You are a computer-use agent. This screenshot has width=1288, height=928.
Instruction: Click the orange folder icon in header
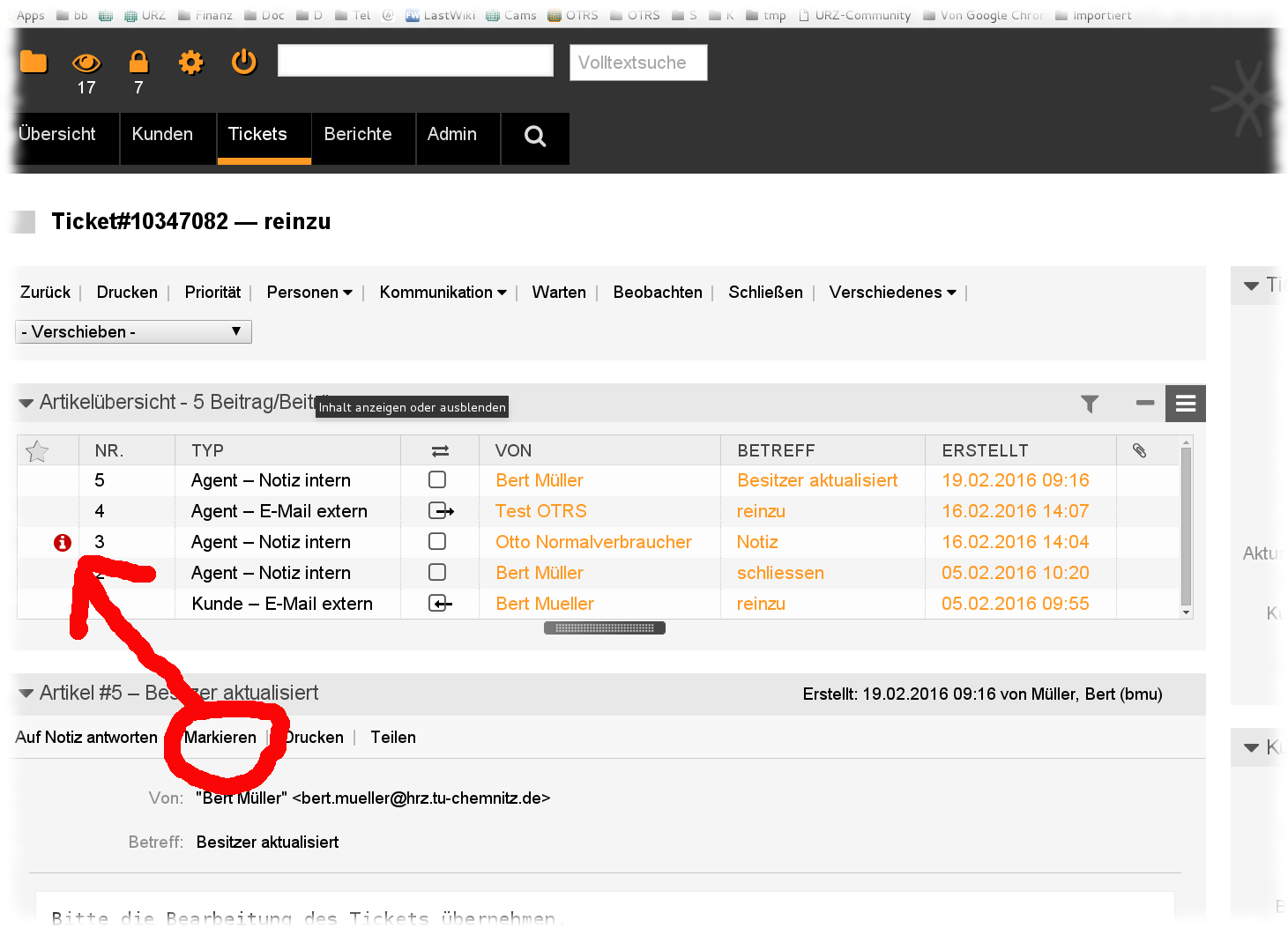tap(34, 62)
